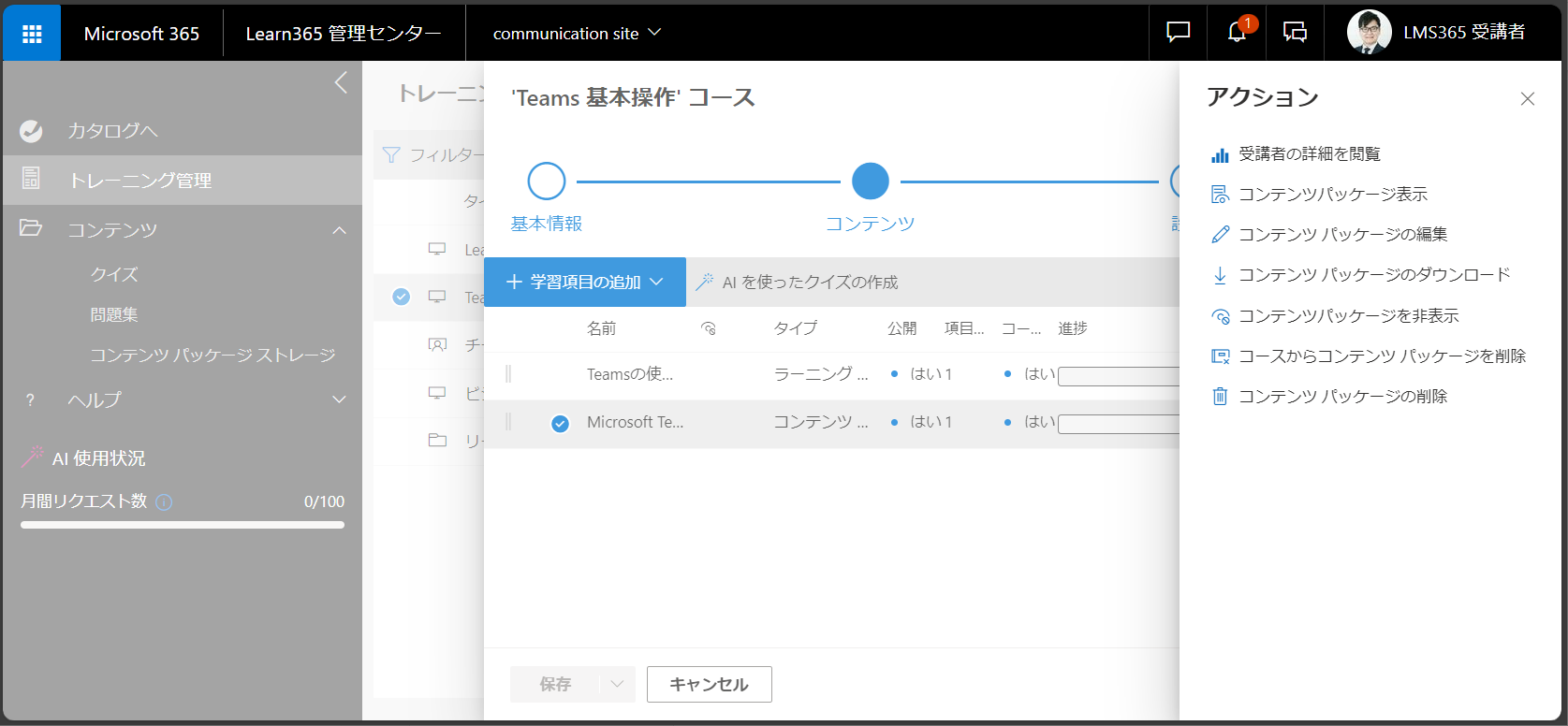
Task: Click the ヘルプ question mark icon
Action: point(30,400)
